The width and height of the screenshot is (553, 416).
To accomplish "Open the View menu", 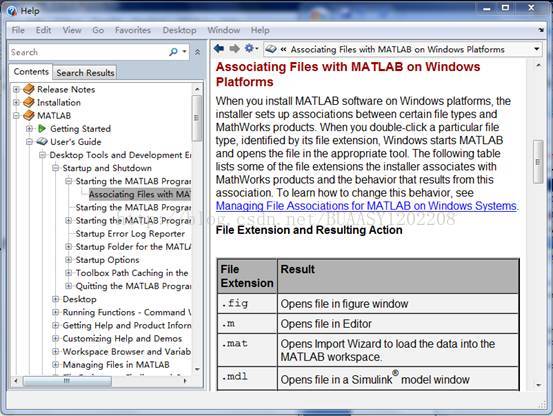I will click(x=72, y=30).
